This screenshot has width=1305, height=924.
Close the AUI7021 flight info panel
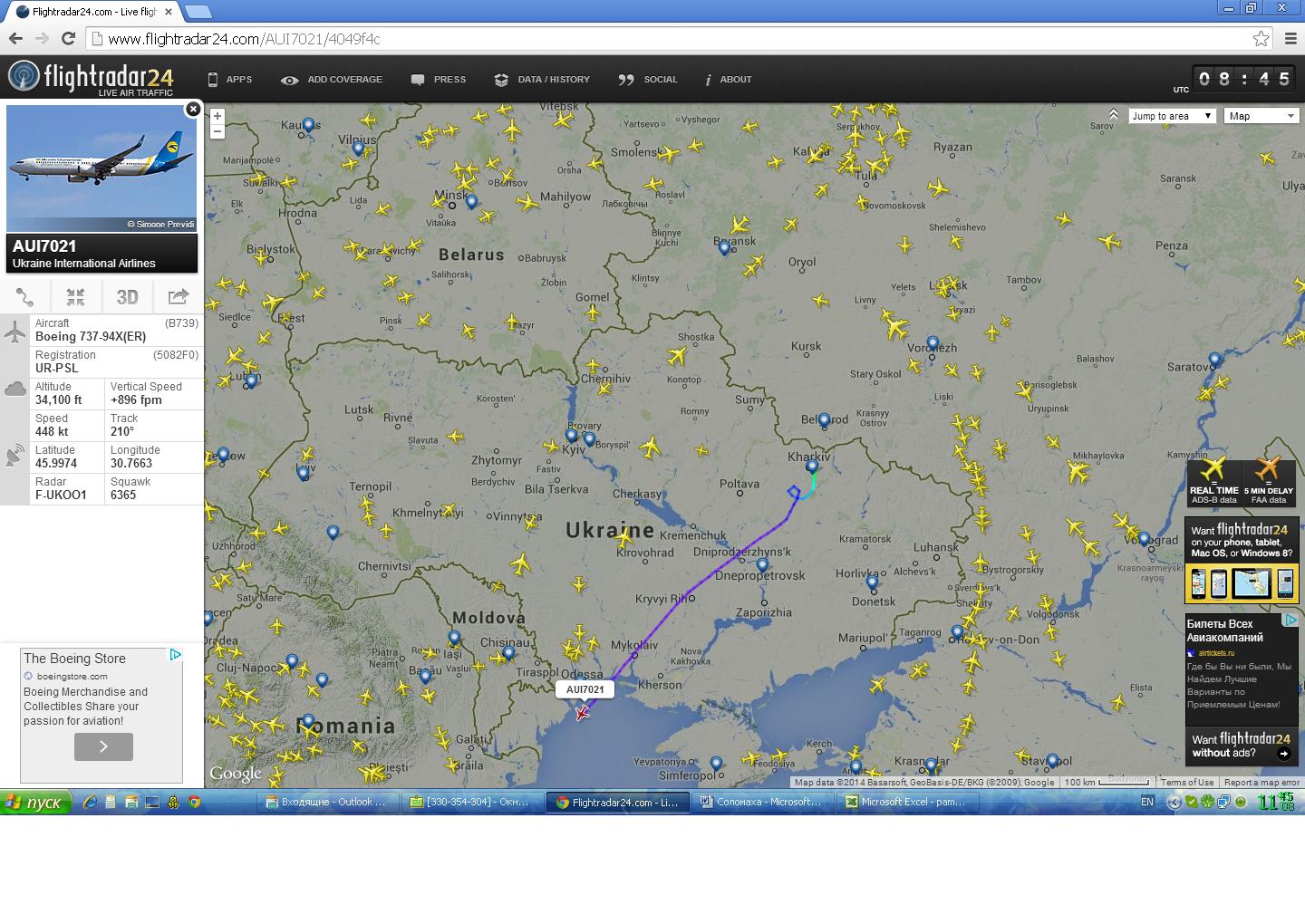tap(192, 110)
